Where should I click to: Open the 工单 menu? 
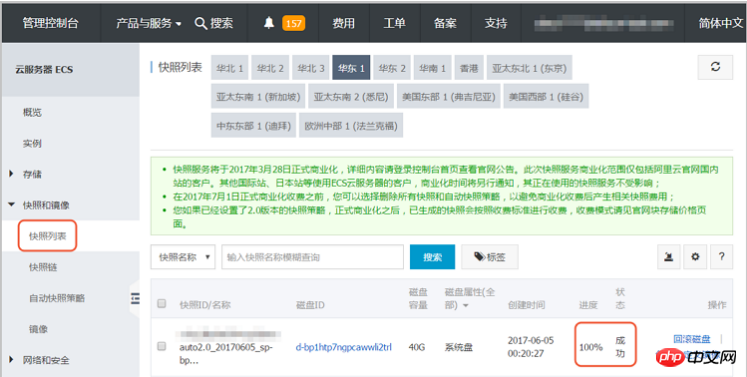pos(394,23)
